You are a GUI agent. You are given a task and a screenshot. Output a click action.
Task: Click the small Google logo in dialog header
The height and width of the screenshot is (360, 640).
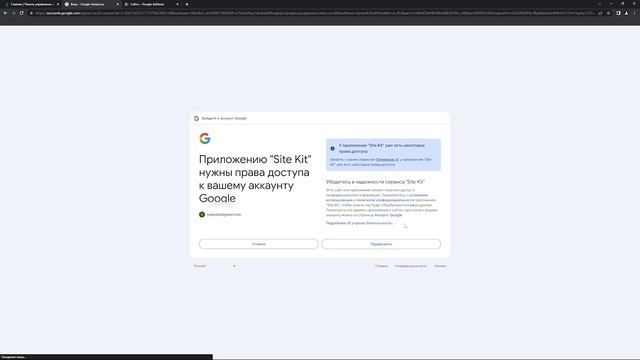[196, 118]
